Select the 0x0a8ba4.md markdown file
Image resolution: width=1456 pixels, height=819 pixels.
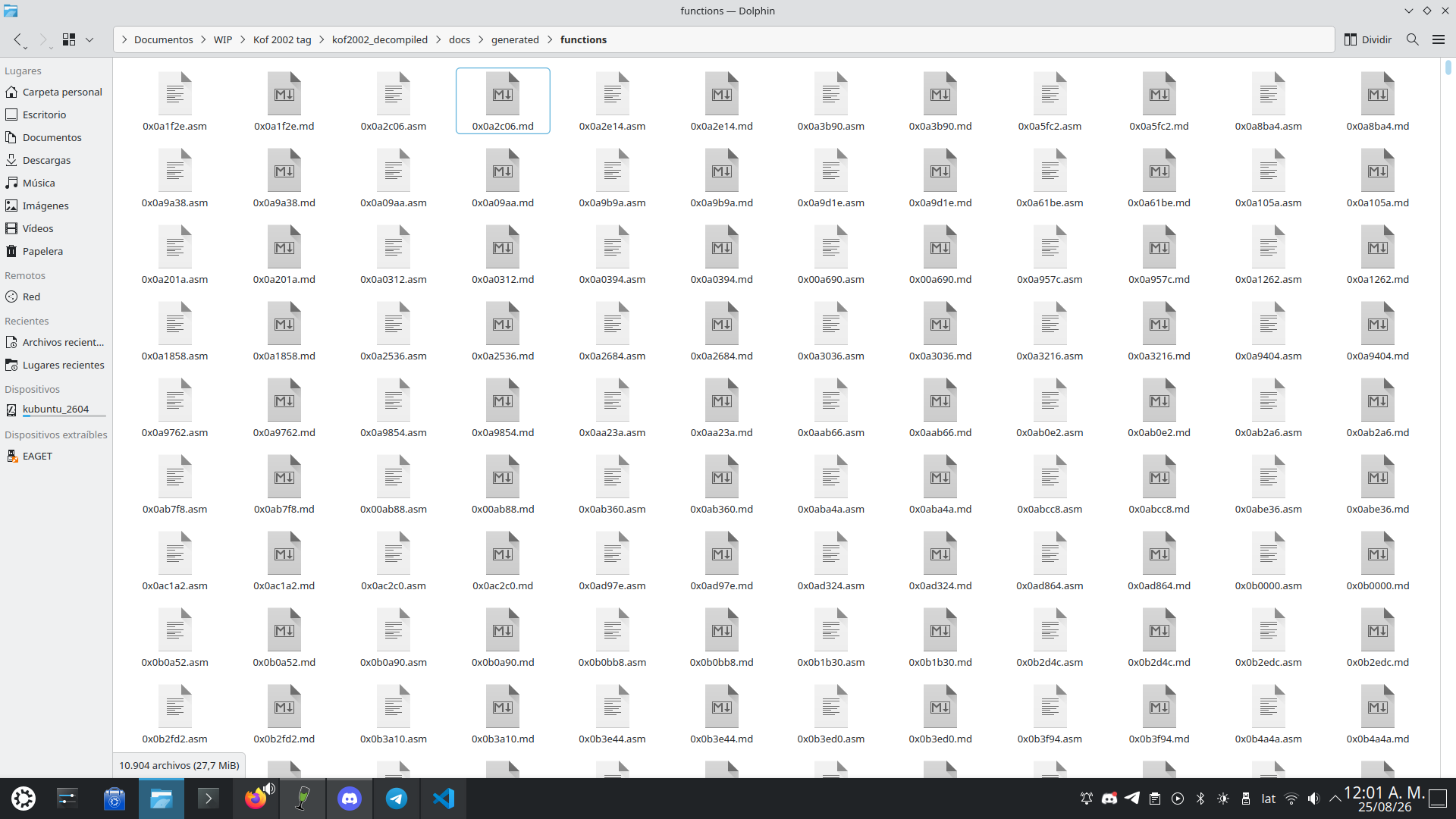point(1378,102)
